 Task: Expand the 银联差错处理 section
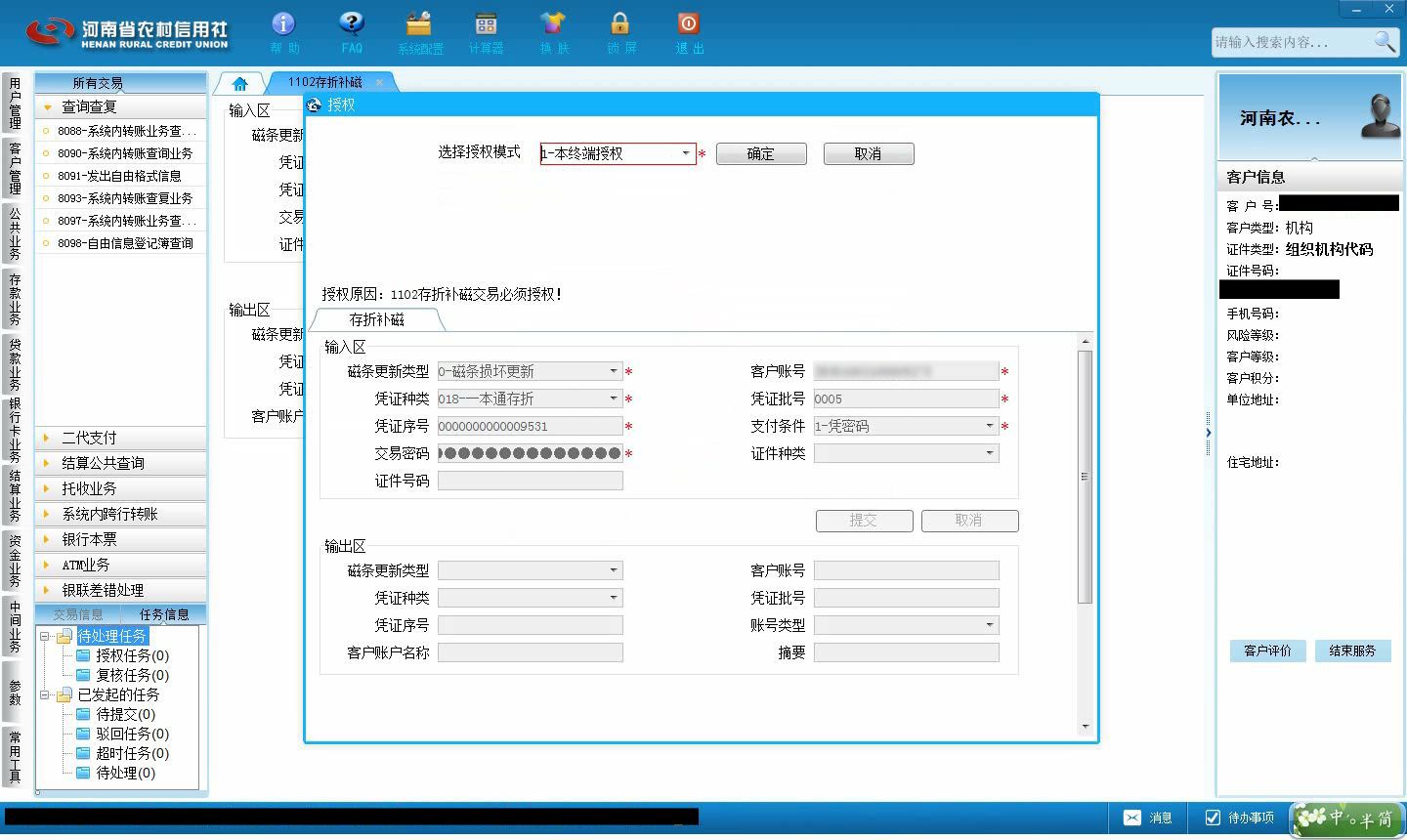click(x=121, y=590)
